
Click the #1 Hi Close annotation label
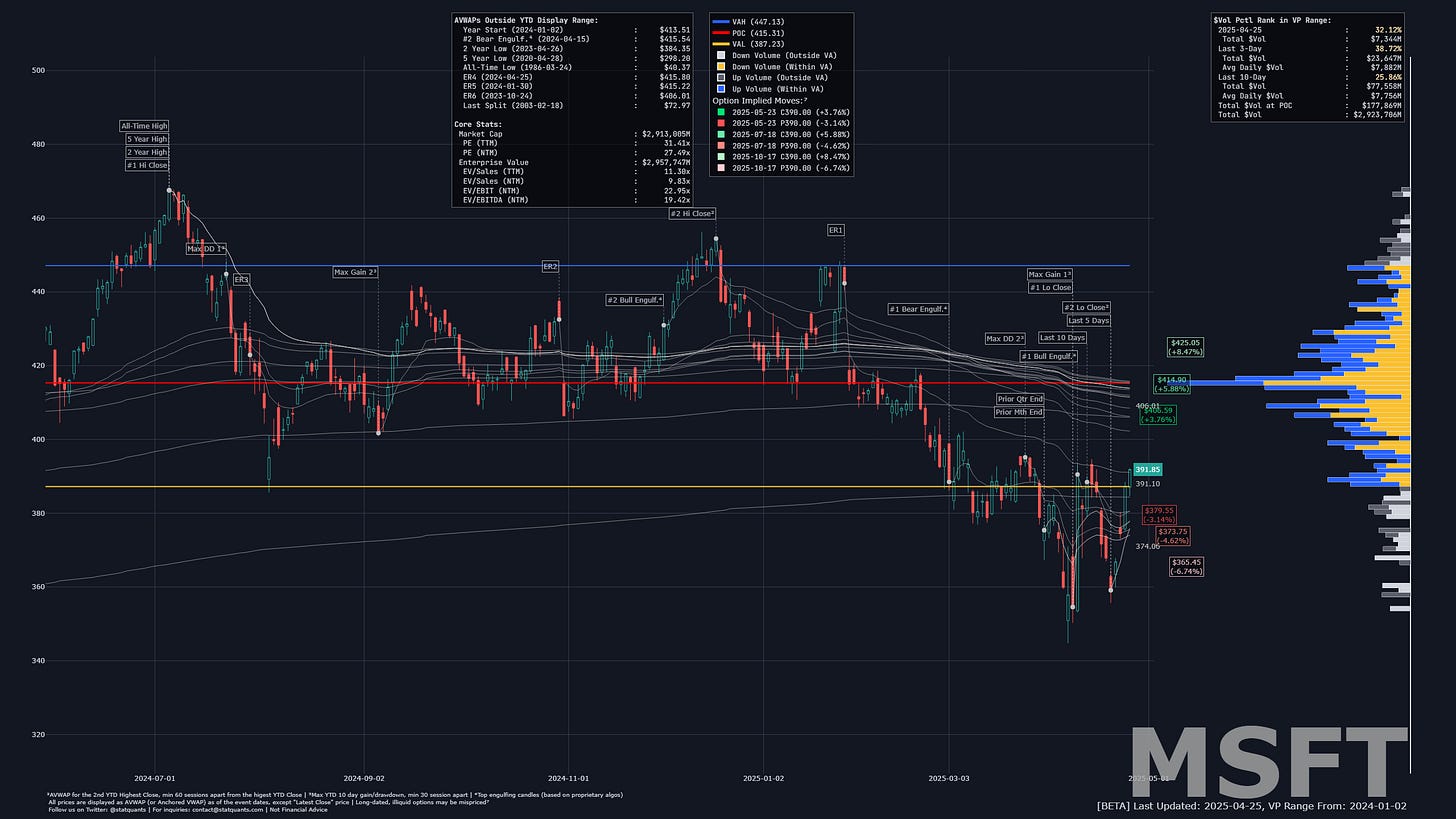click(147, 165)
